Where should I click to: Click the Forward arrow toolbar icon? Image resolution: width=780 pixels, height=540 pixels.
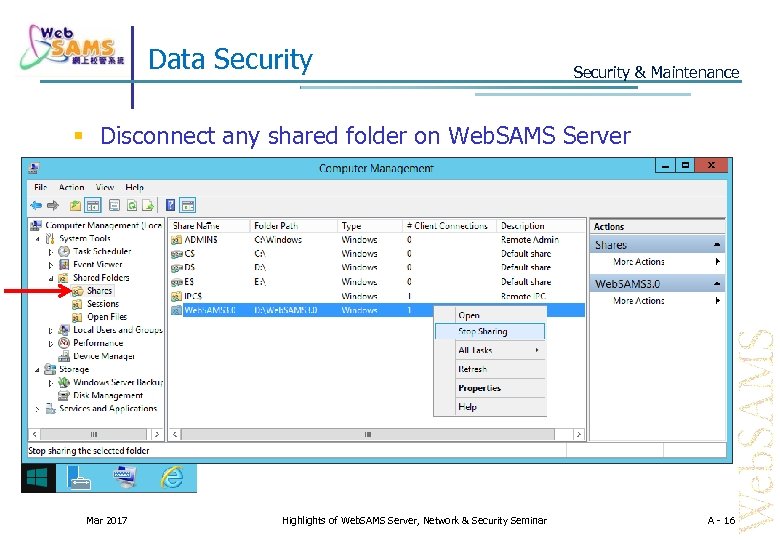[x=53, y=205]
